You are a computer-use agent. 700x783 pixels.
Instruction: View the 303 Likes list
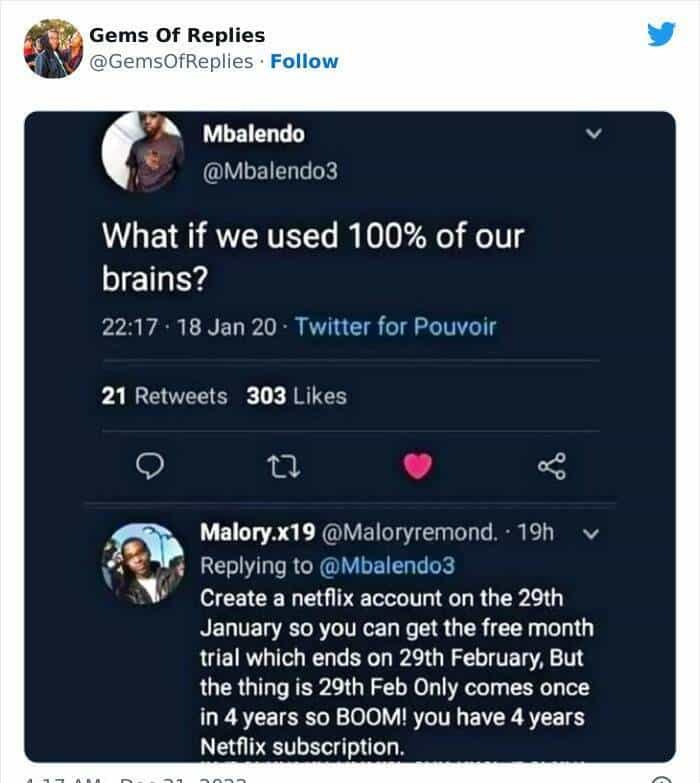click(297, 396)
